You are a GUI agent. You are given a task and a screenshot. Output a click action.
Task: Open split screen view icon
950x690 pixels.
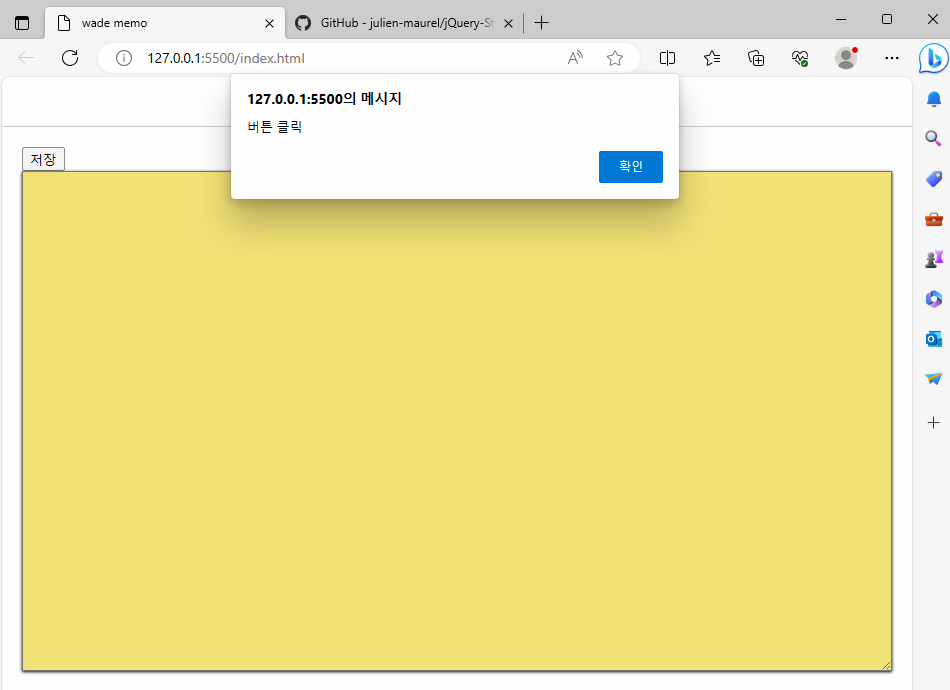point(667,58)
